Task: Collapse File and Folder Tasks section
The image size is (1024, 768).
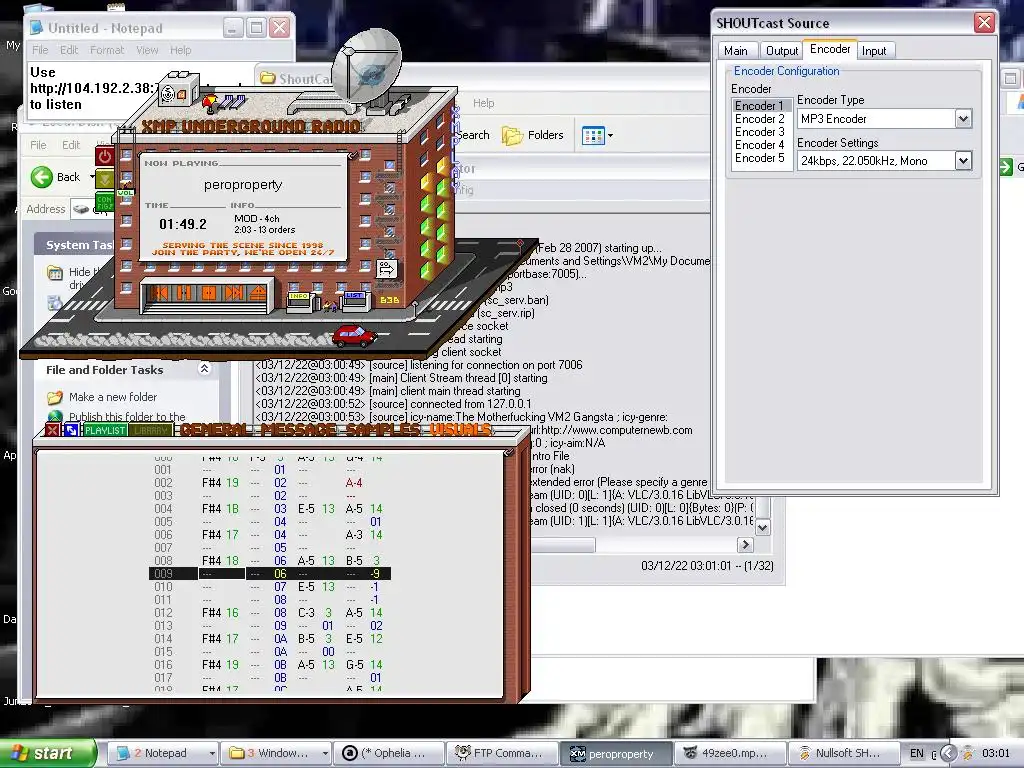Action: (x=204, y=369)
